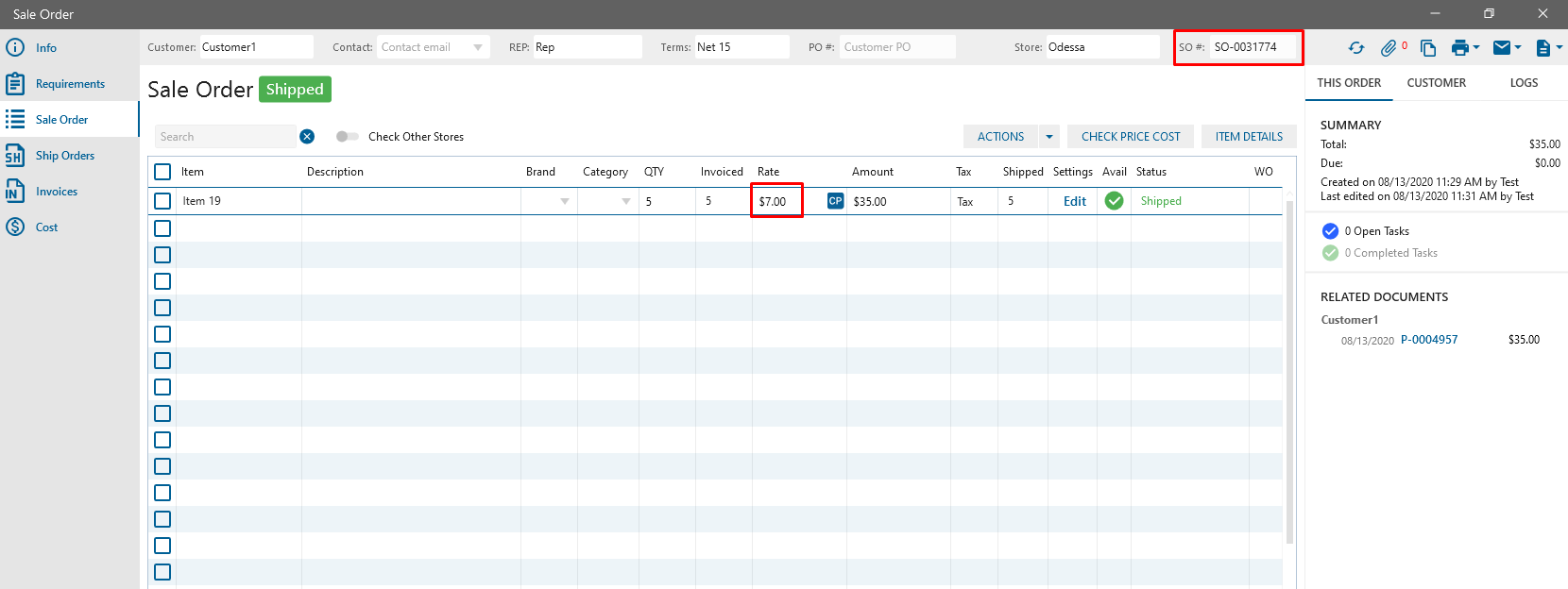
Task: Open attachments via the paperclip icon
Action: (x=1388, y=48)
